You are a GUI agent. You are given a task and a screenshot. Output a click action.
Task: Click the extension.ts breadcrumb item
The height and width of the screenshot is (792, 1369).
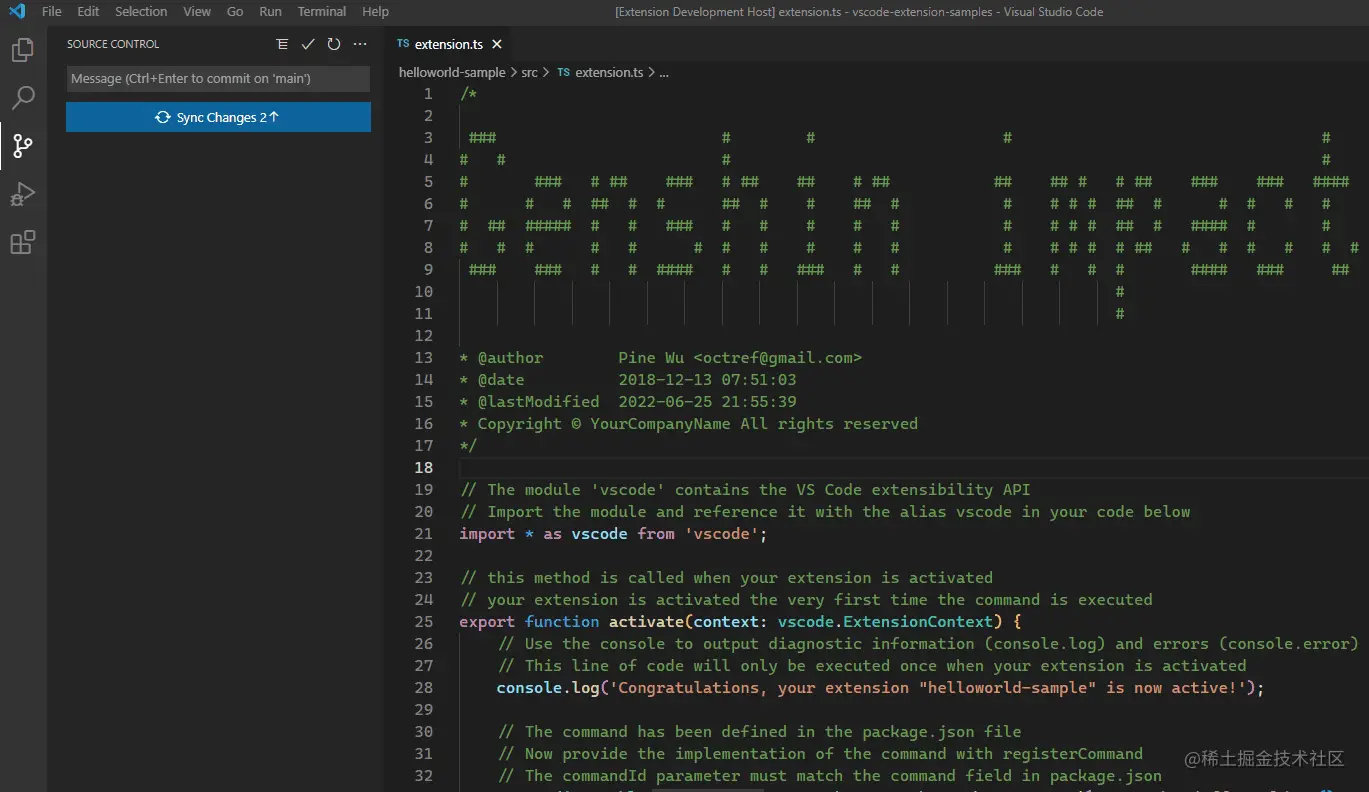click(608, 73)
